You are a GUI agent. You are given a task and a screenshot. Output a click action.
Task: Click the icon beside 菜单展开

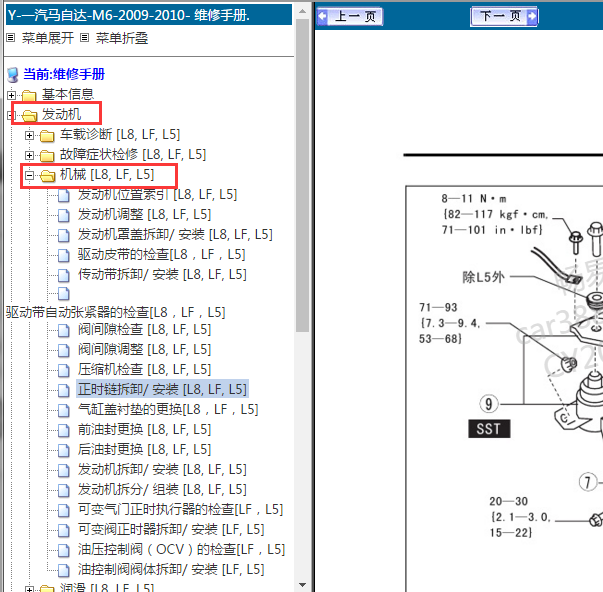point(11,38)
